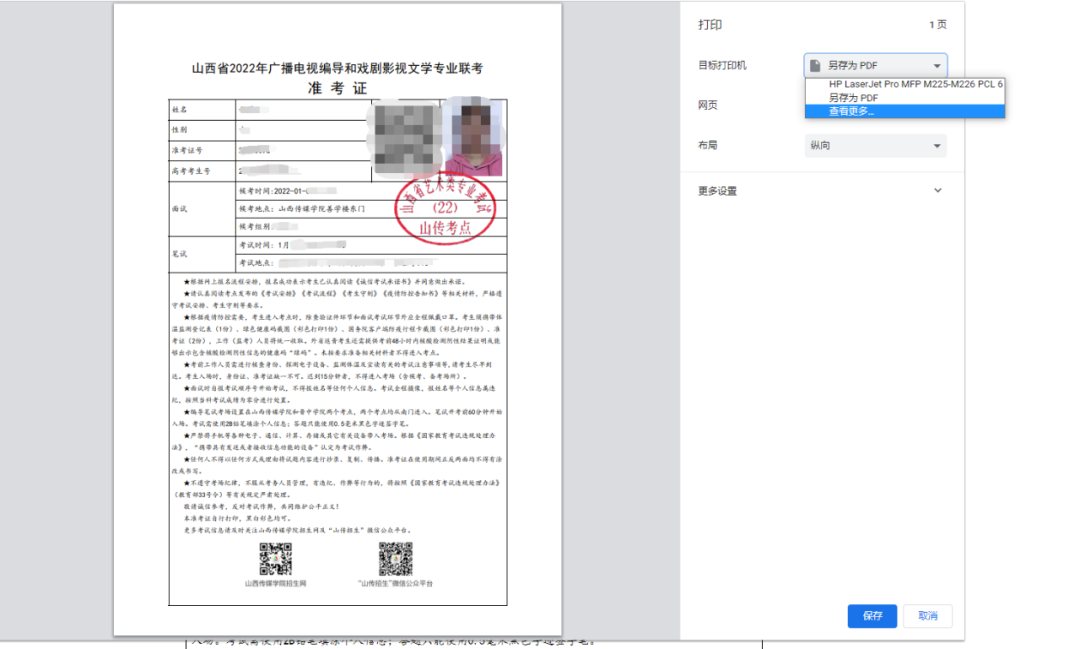
Task: Click the 打印 dialog heading
Action: tap(709, 25)
